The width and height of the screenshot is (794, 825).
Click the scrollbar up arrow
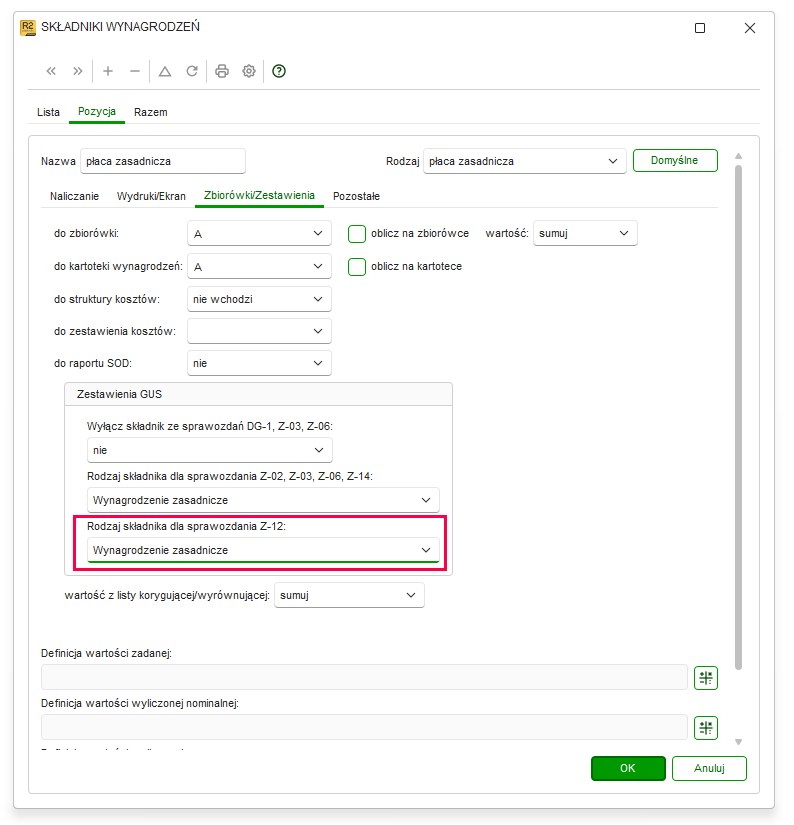coord(739,156)
